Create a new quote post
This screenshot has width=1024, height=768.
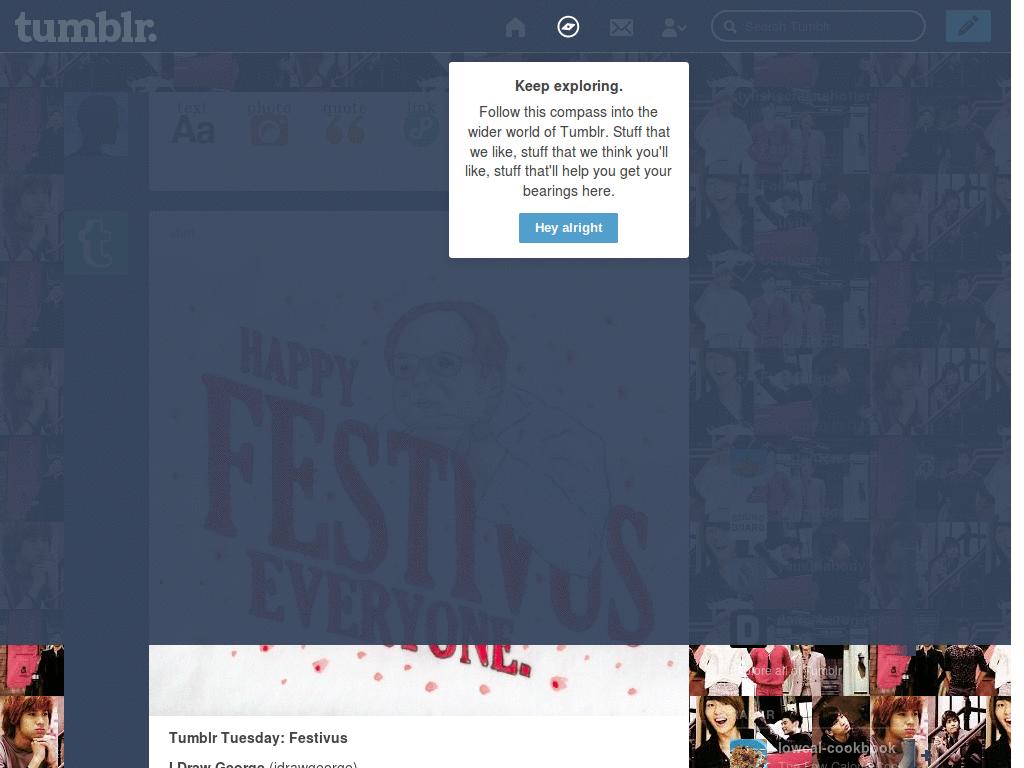[345, 123]
